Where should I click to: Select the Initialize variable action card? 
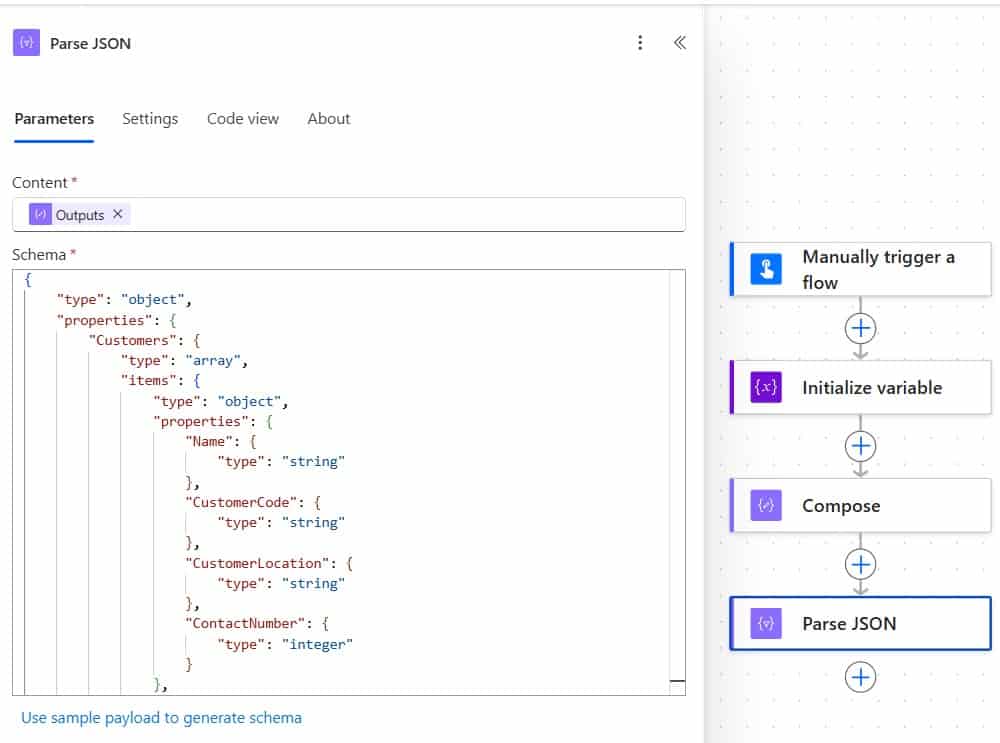tap(860, 387)
